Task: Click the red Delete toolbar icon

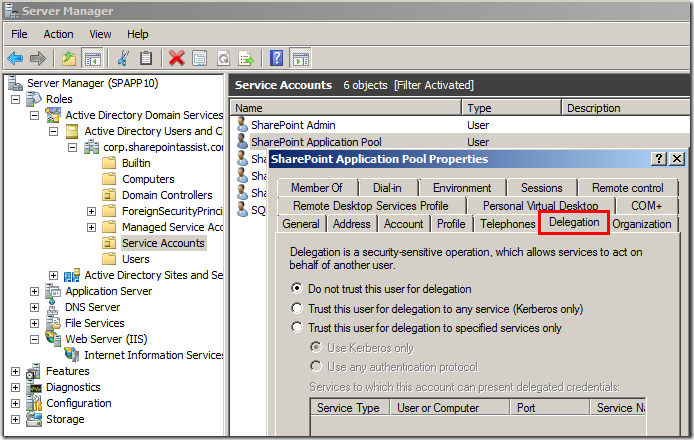Action: click(x=177, y=58)
